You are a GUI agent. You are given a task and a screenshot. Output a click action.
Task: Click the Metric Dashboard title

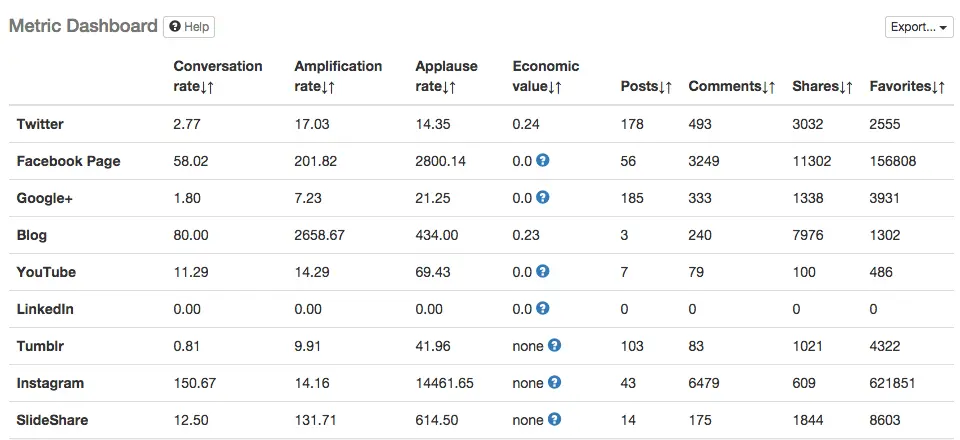click(x=83, y=26)
